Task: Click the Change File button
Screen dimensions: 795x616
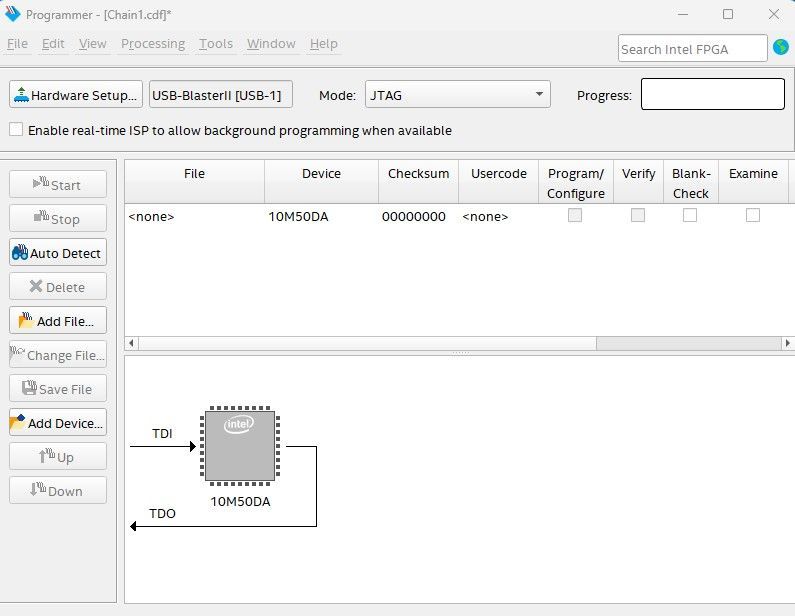Action: pyautogui.click(x=58, y=354)
